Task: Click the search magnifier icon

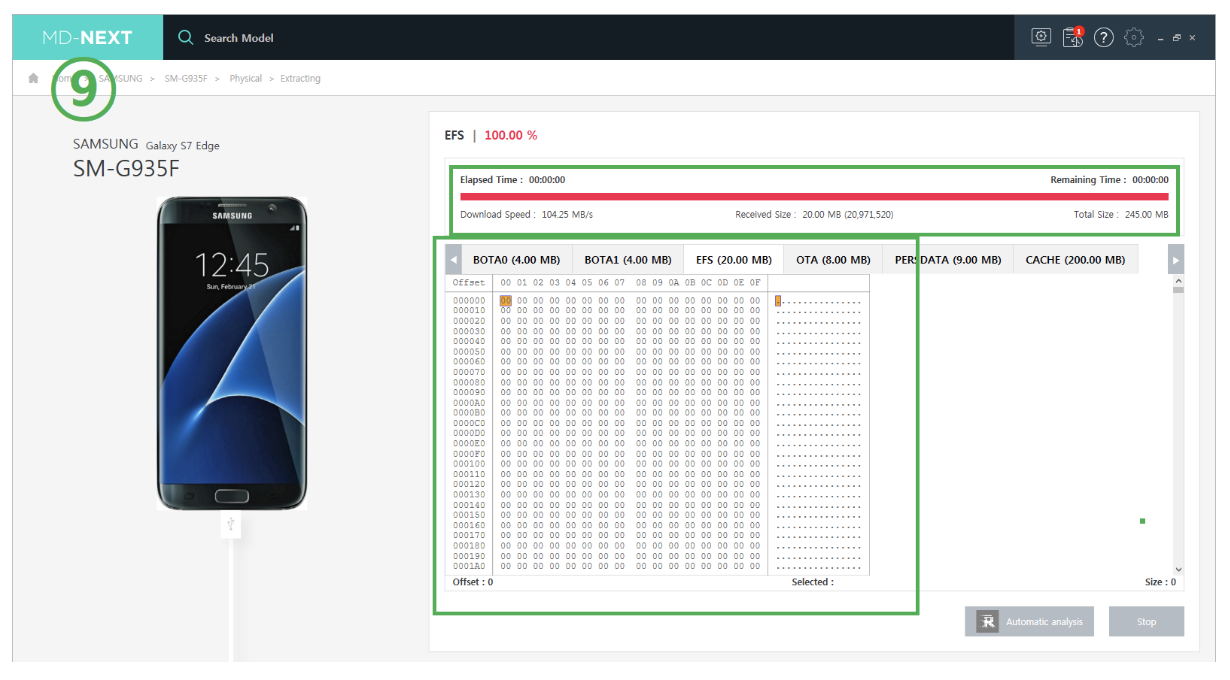Action: [x=185, y=37]
